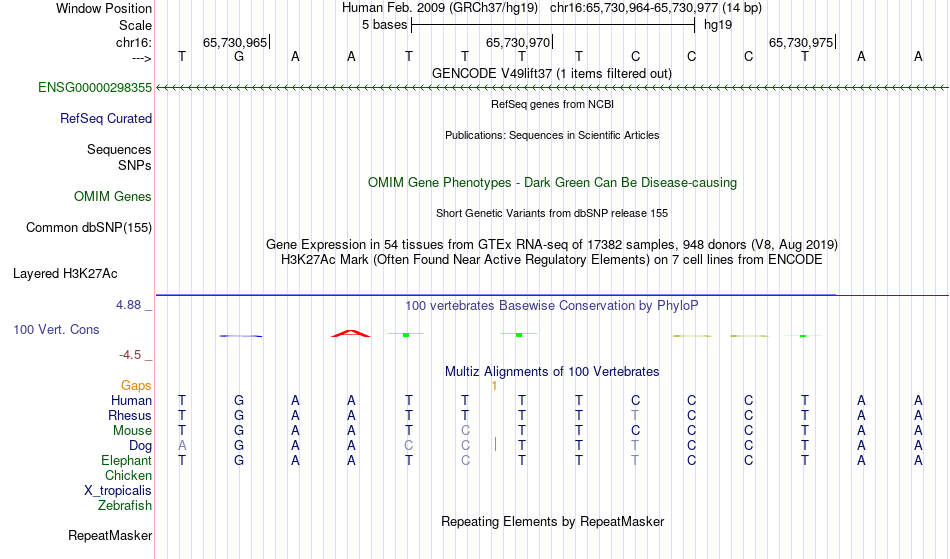Click the faded T in the Elephant row

634,460
